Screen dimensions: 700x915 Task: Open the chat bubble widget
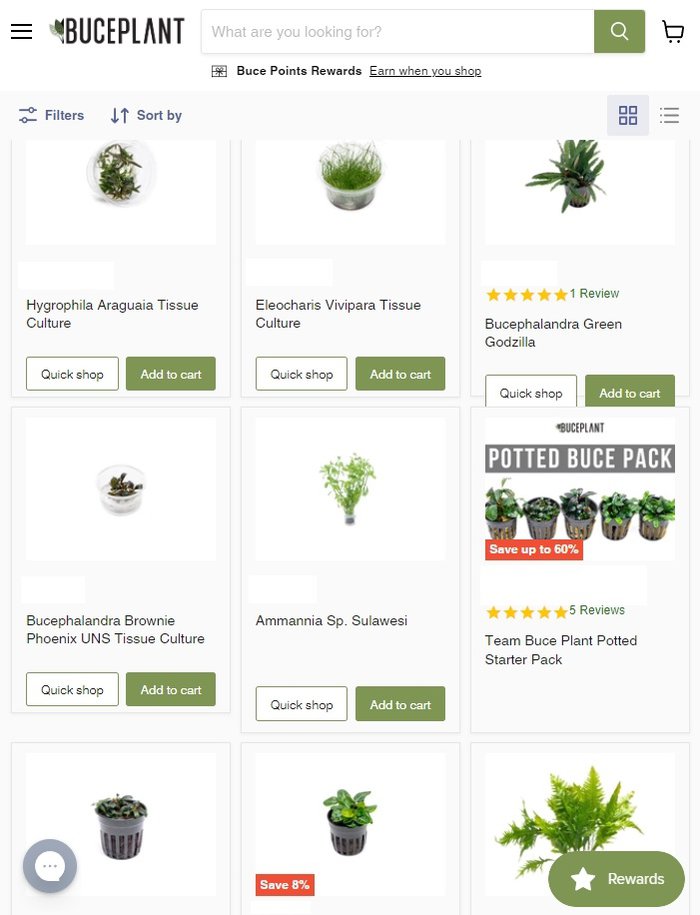(x=50, y=866)
